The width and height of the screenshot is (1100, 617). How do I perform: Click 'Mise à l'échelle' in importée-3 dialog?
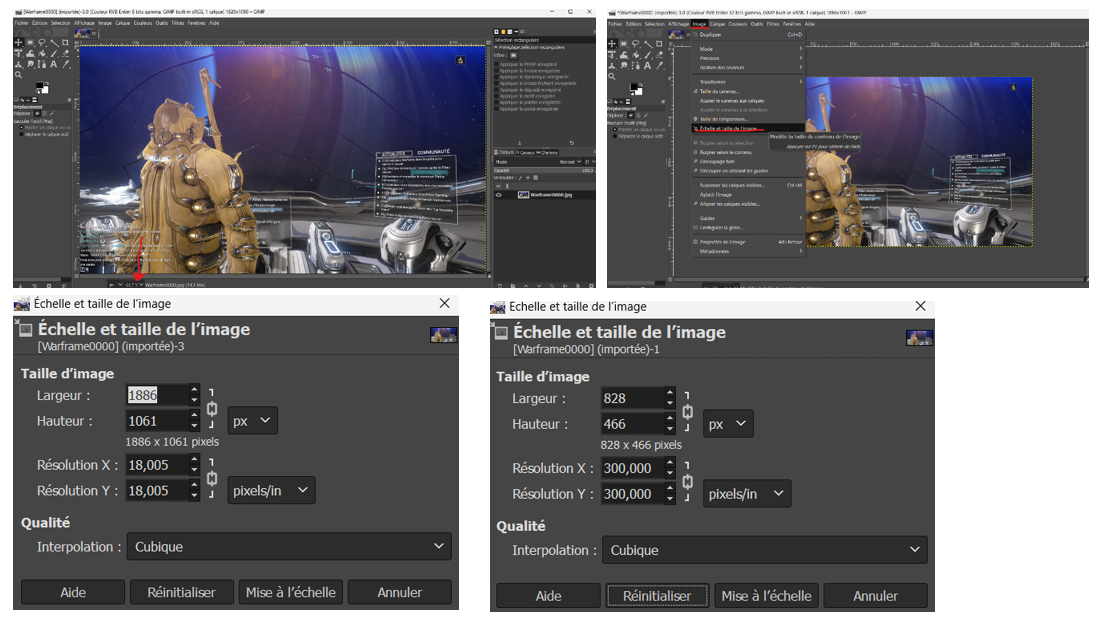(290, 592)
